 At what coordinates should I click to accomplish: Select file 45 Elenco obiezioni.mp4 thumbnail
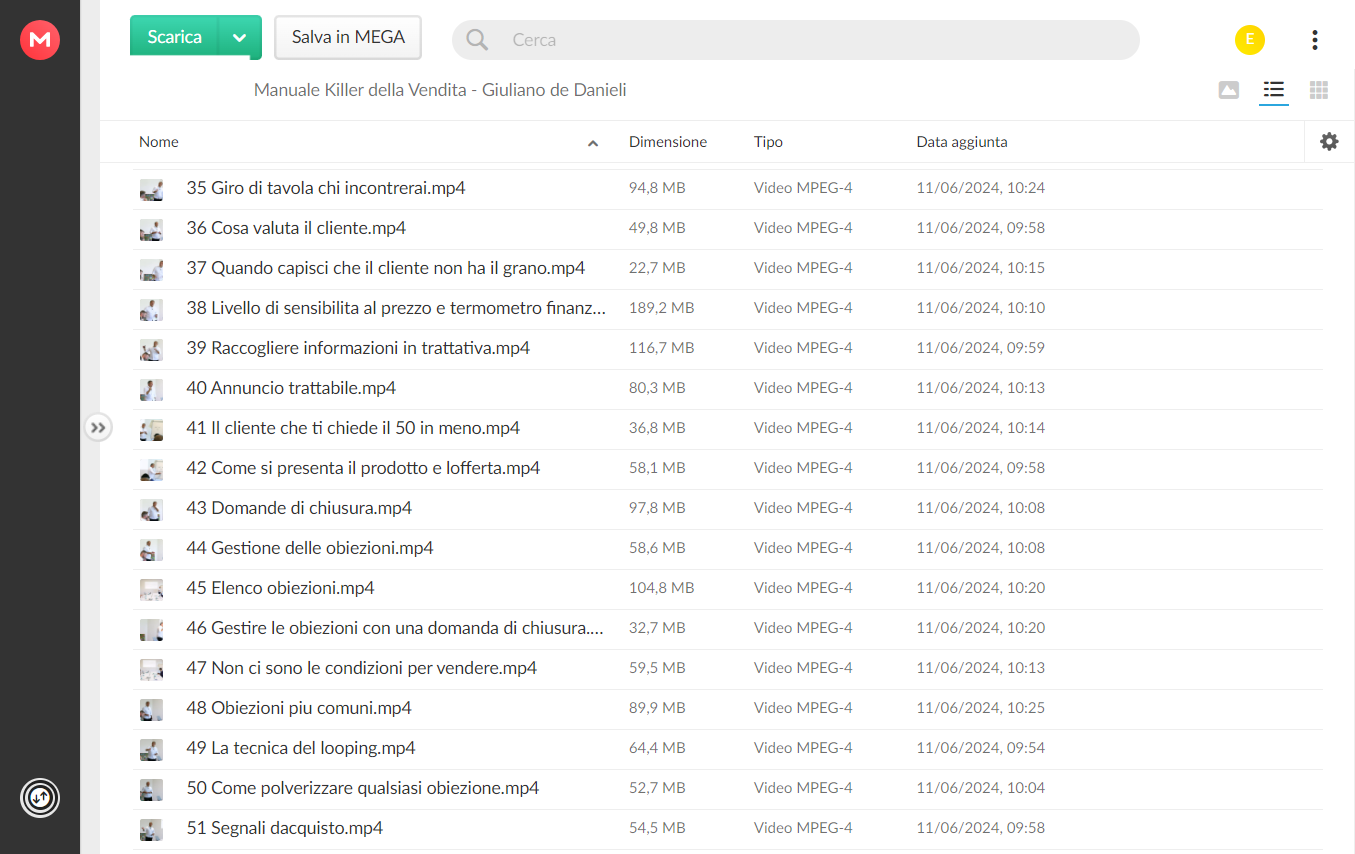[151, 588]
